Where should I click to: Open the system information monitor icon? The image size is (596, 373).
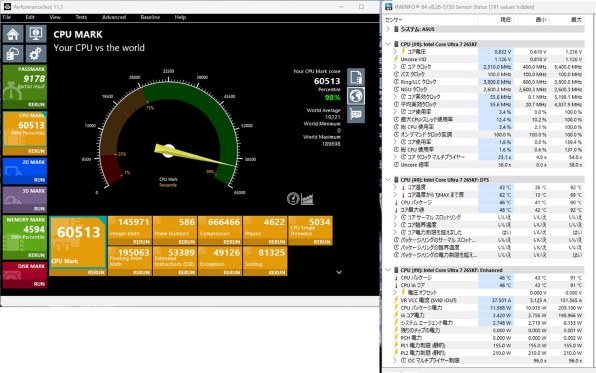click(36, 34)
